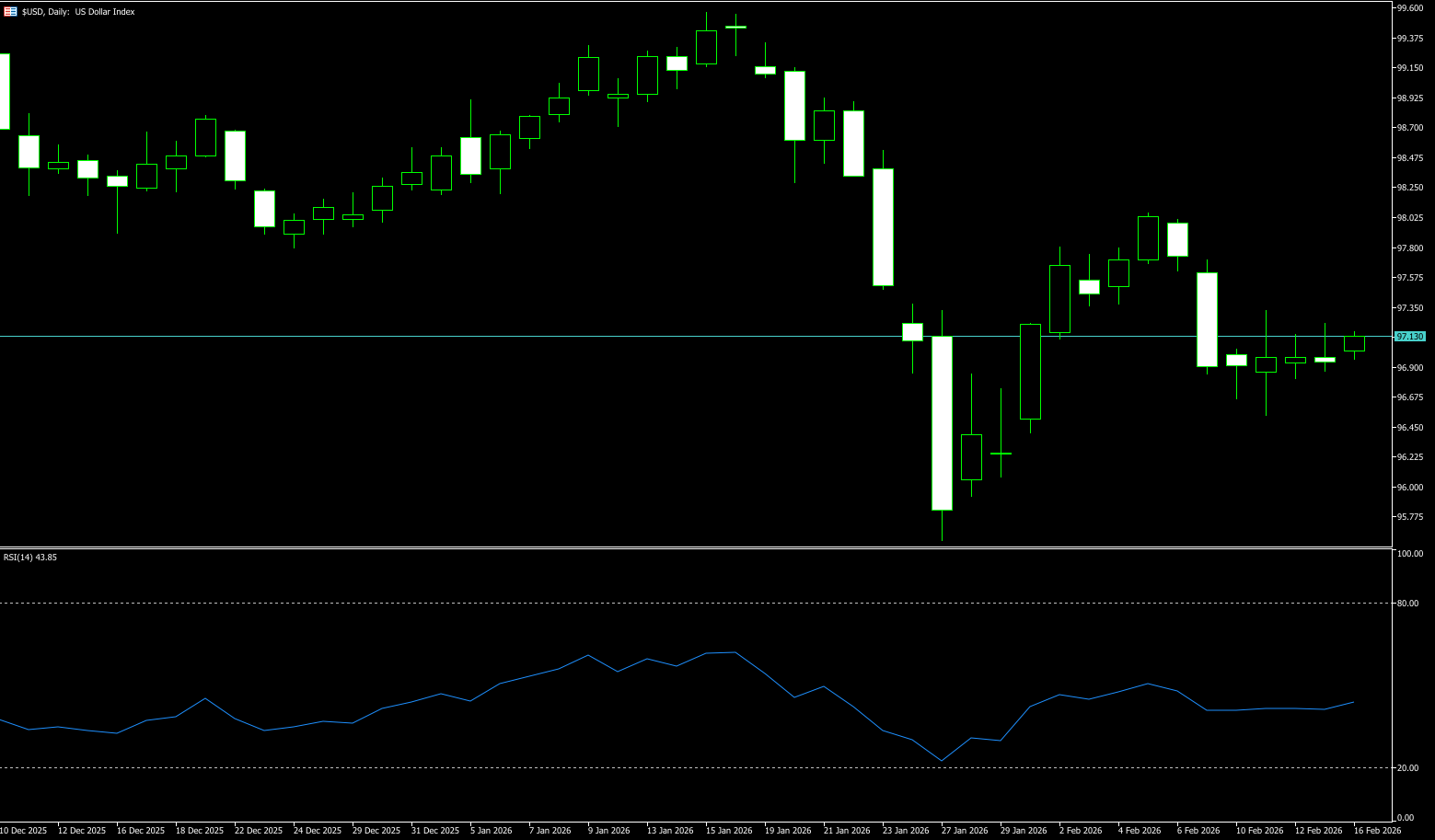Click the 98.025 label on the price axis
The image size is (1435, 840).
pos(1409,218)
